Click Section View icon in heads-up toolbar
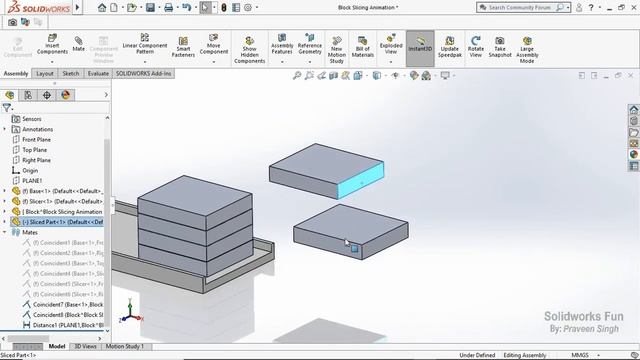The image size is (640, 360). (x=333, y=76)
